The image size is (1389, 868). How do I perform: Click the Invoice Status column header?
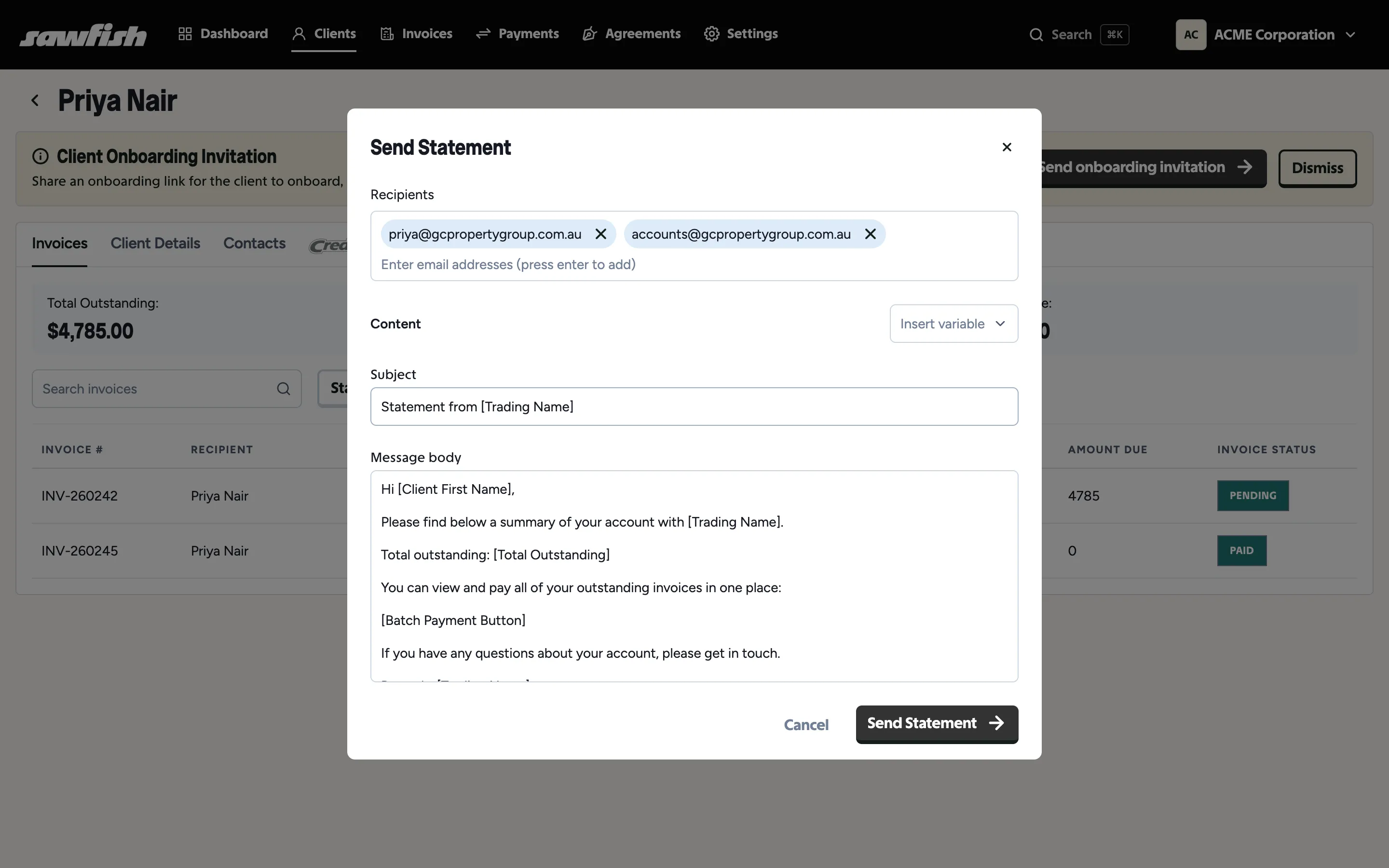click(1267, 449)
